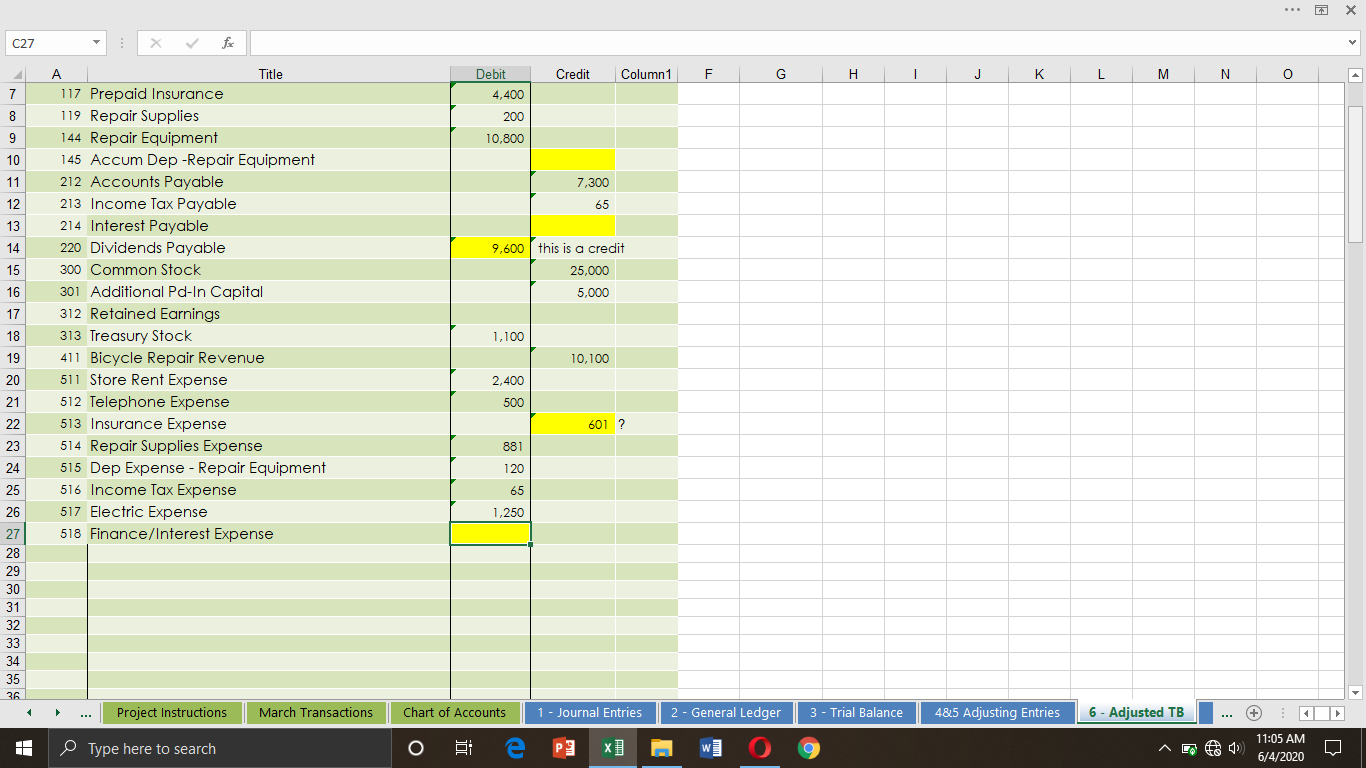
Task: Cancel the formula bar entry
Action: coord(156,43)
